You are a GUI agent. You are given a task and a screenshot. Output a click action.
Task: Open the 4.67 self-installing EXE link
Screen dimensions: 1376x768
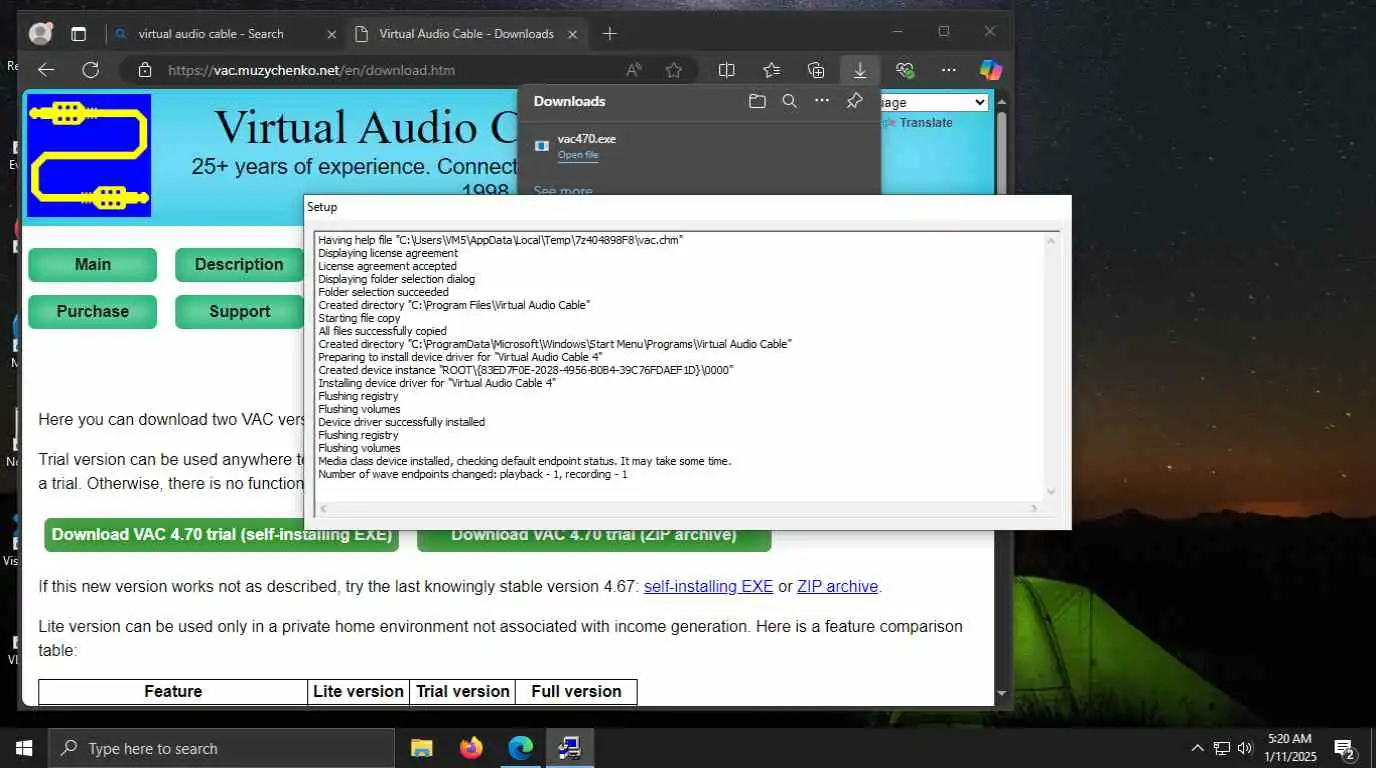coord(708,587)
